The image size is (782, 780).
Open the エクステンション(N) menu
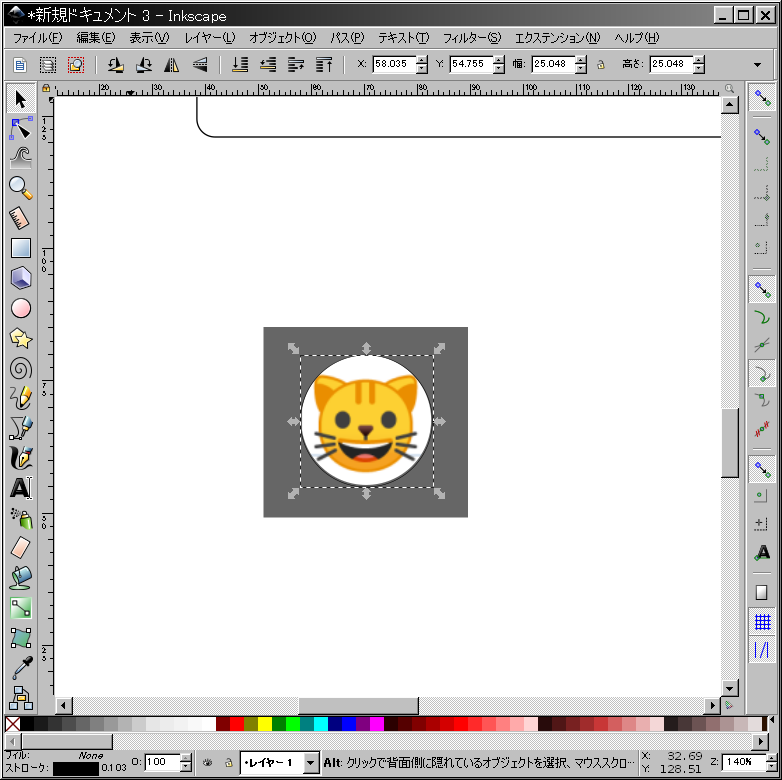[x=557, y=38]
